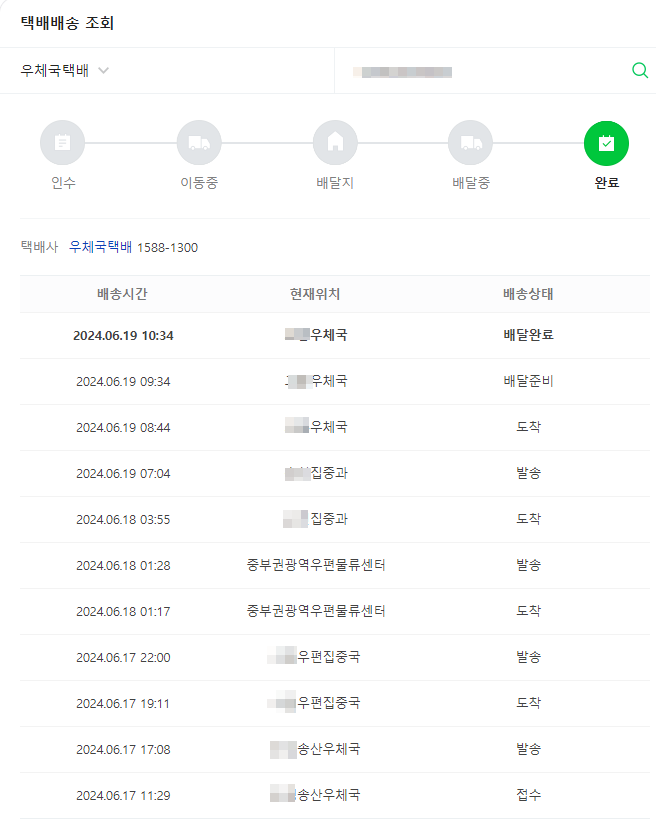
Task: Click the tracking number input field
Action: (x=450, y=71)
